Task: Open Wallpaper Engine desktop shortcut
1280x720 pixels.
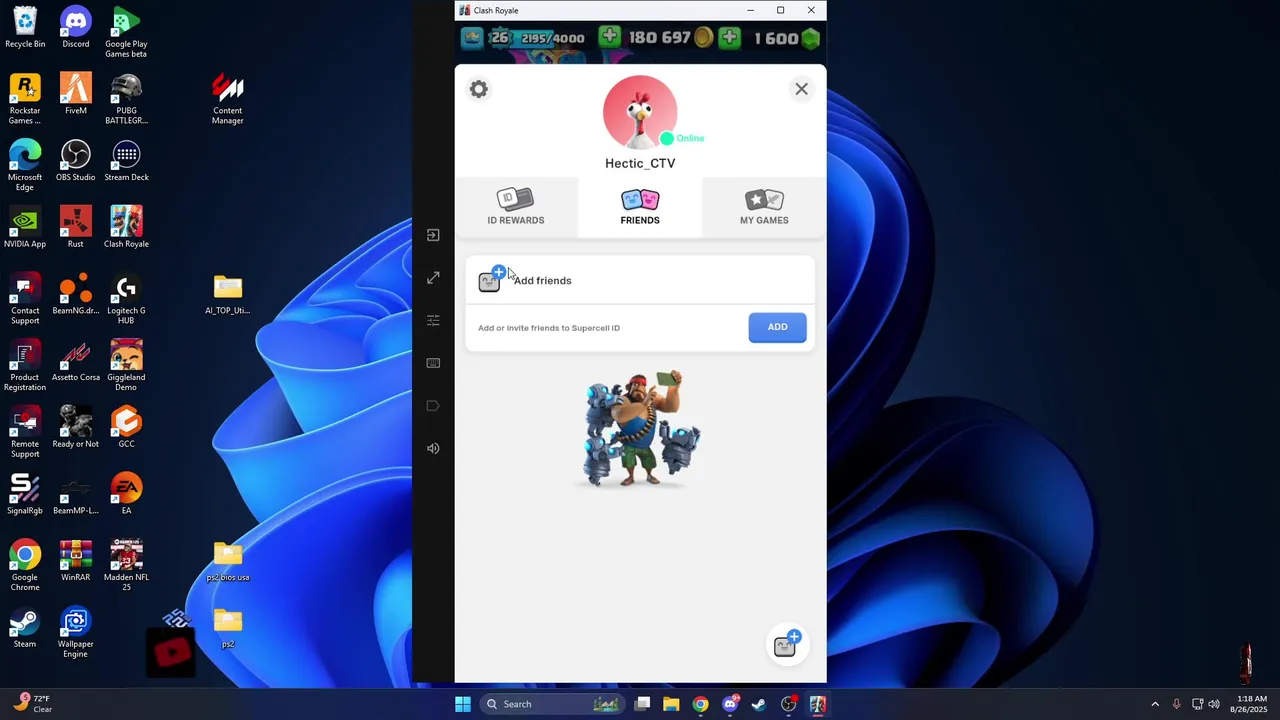Action: [76, 632]
